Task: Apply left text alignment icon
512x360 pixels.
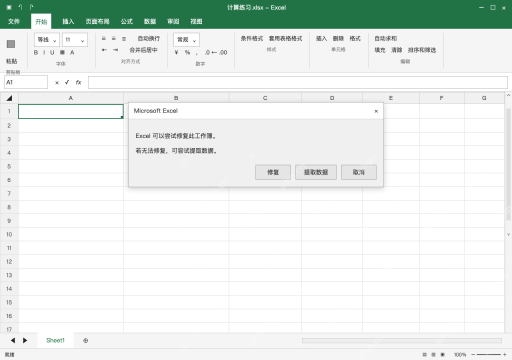Action: point(104,39)
